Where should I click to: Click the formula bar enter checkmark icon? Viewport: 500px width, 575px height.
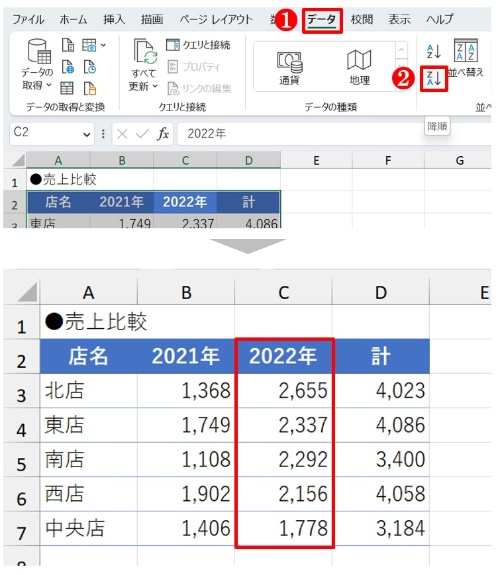coord(142,134)
